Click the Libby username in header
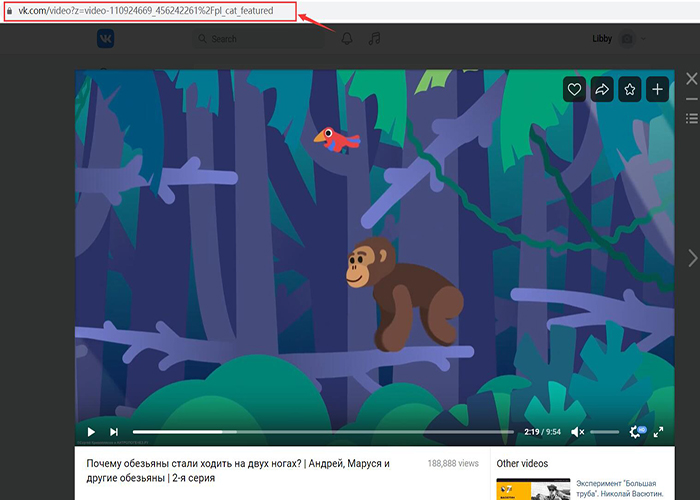Image resolution: width=700 pixels, height=500 pixels. click(x=602, y=39)
